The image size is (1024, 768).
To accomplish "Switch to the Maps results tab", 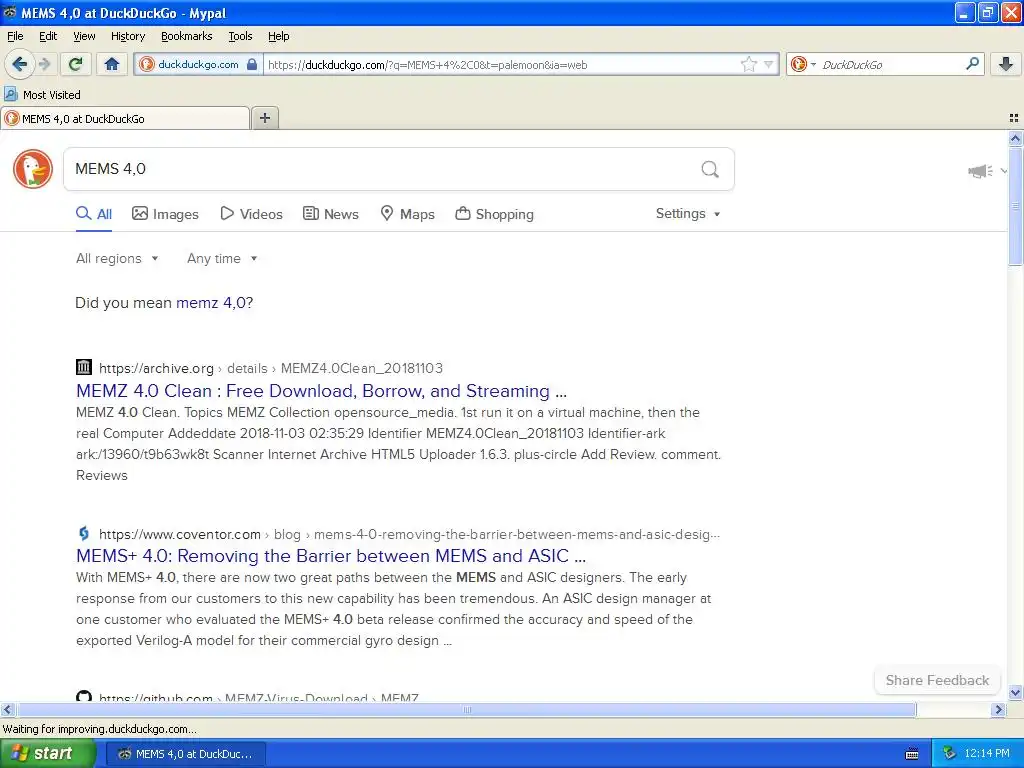I will click(x=408, y=214).
